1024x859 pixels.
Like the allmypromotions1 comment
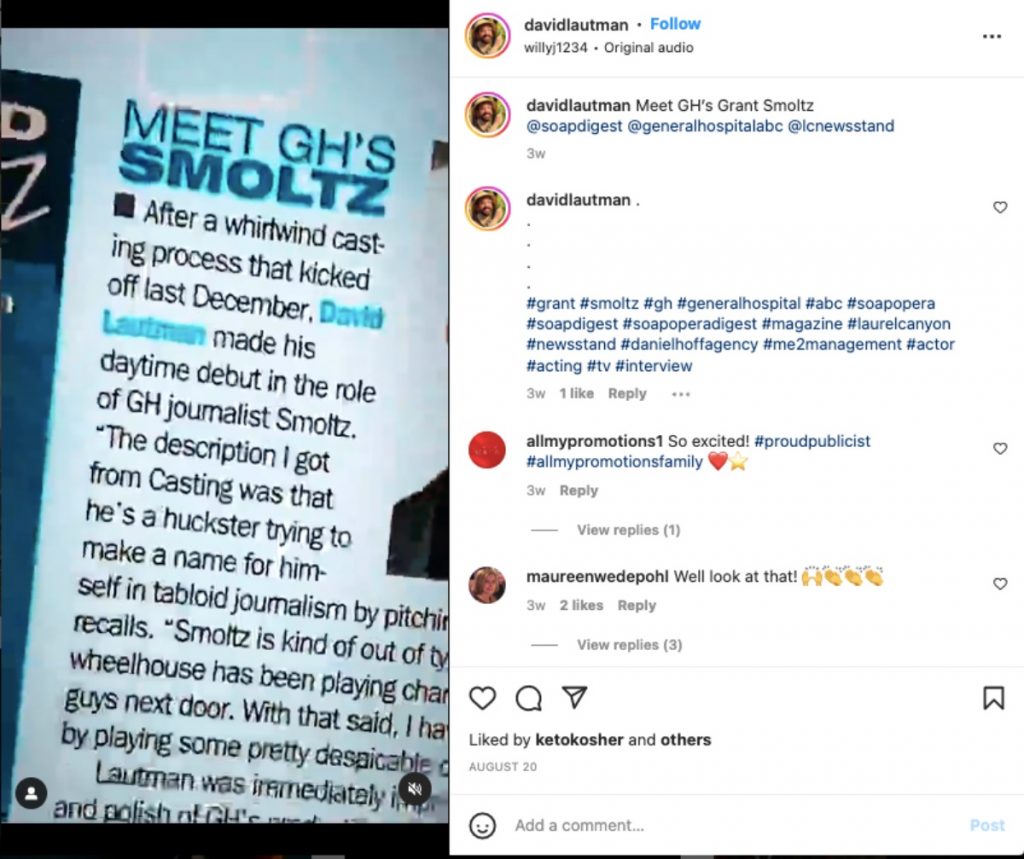pyautogui.click(x=1000, y=449)
